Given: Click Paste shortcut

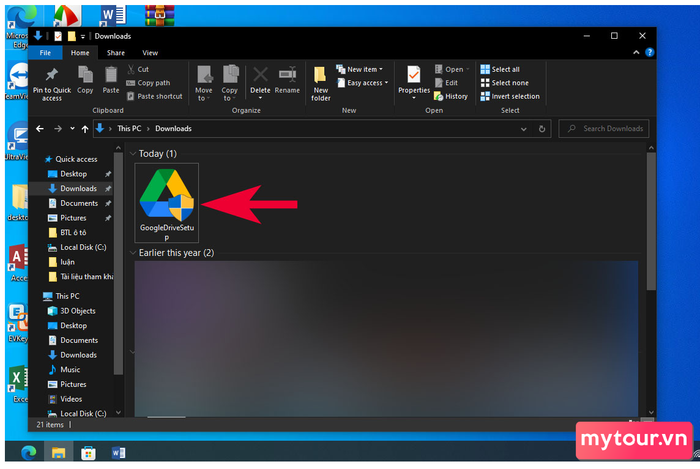Looking at the screenshot, I should pos(154,96).
